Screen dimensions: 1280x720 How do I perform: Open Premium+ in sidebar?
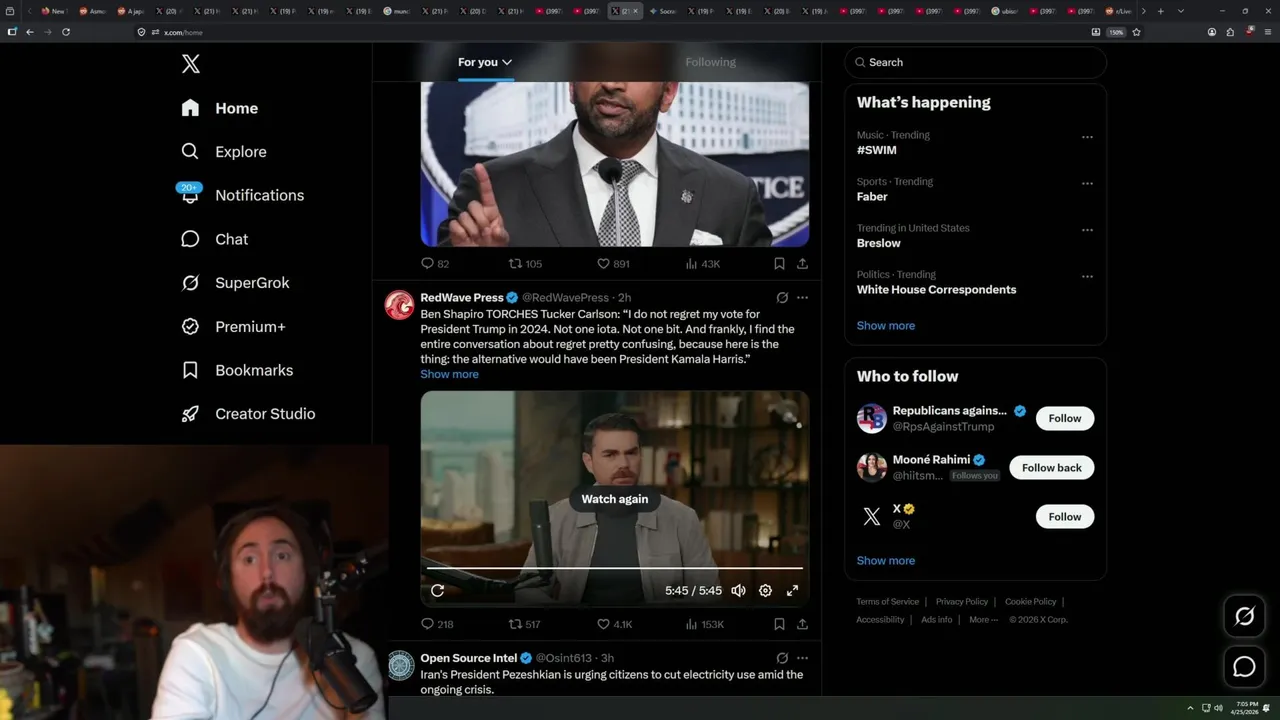tap(233, 327)
